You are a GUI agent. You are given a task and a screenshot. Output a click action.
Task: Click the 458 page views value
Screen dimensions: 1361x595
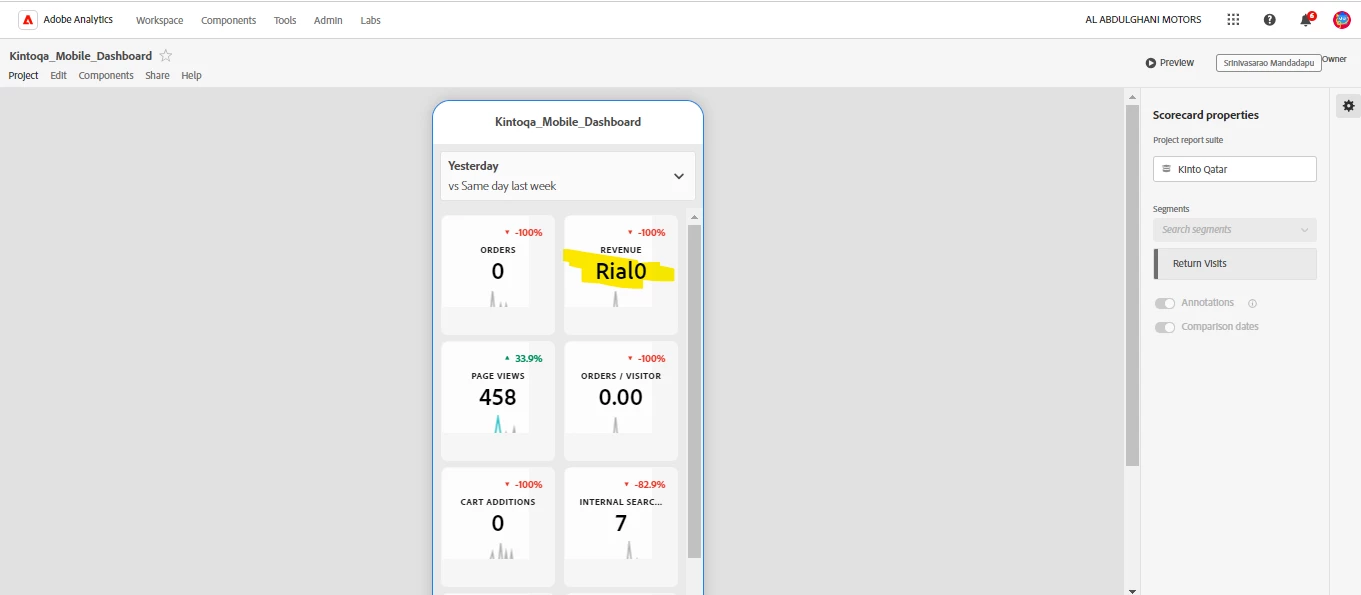(x=498, y=397)
